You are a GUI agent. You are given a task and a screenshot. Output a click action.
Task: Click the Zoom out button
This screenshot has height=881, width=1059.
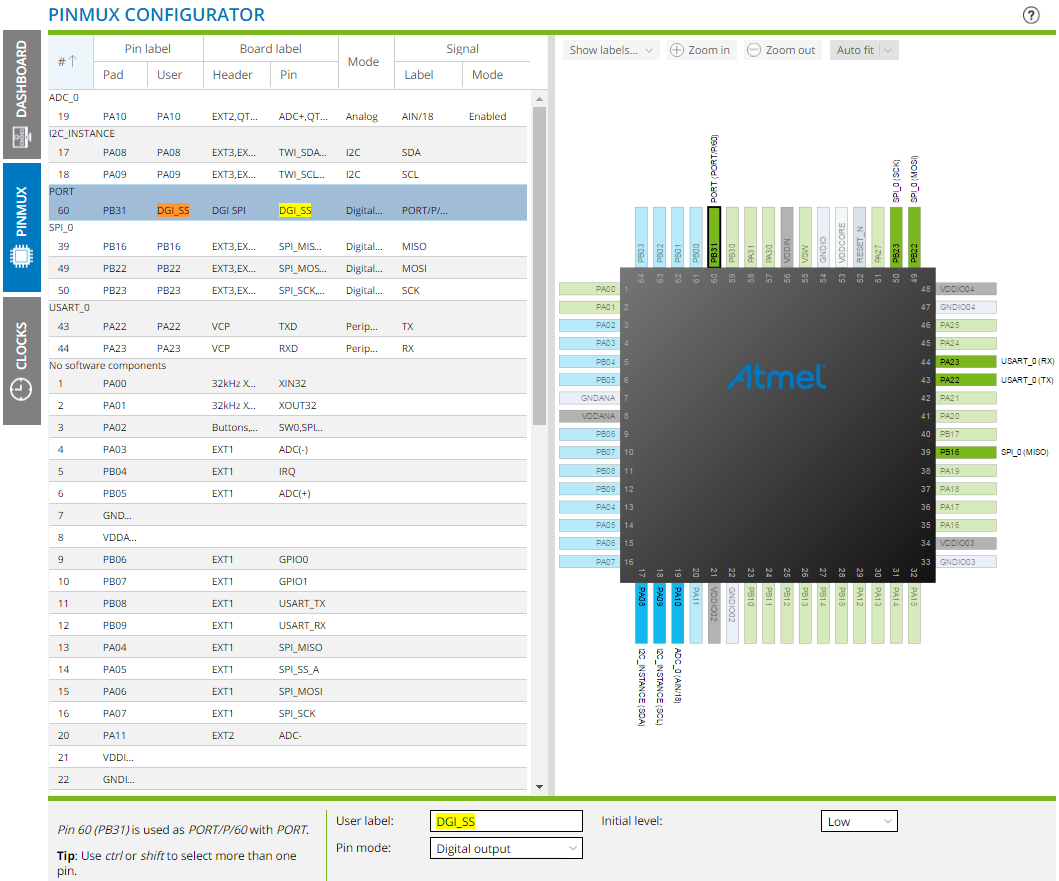(782, 50)
